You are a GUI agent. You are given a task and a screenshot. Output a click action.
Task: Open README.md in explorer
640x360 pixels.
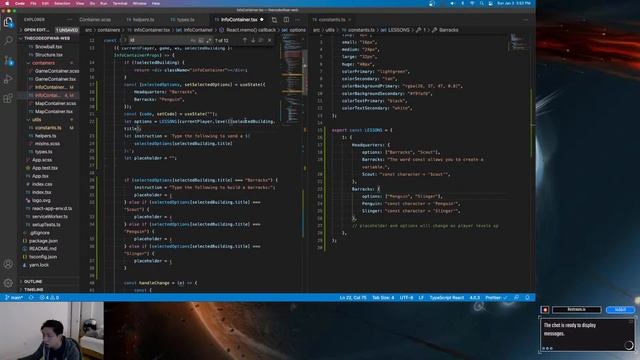pos(42,249)
